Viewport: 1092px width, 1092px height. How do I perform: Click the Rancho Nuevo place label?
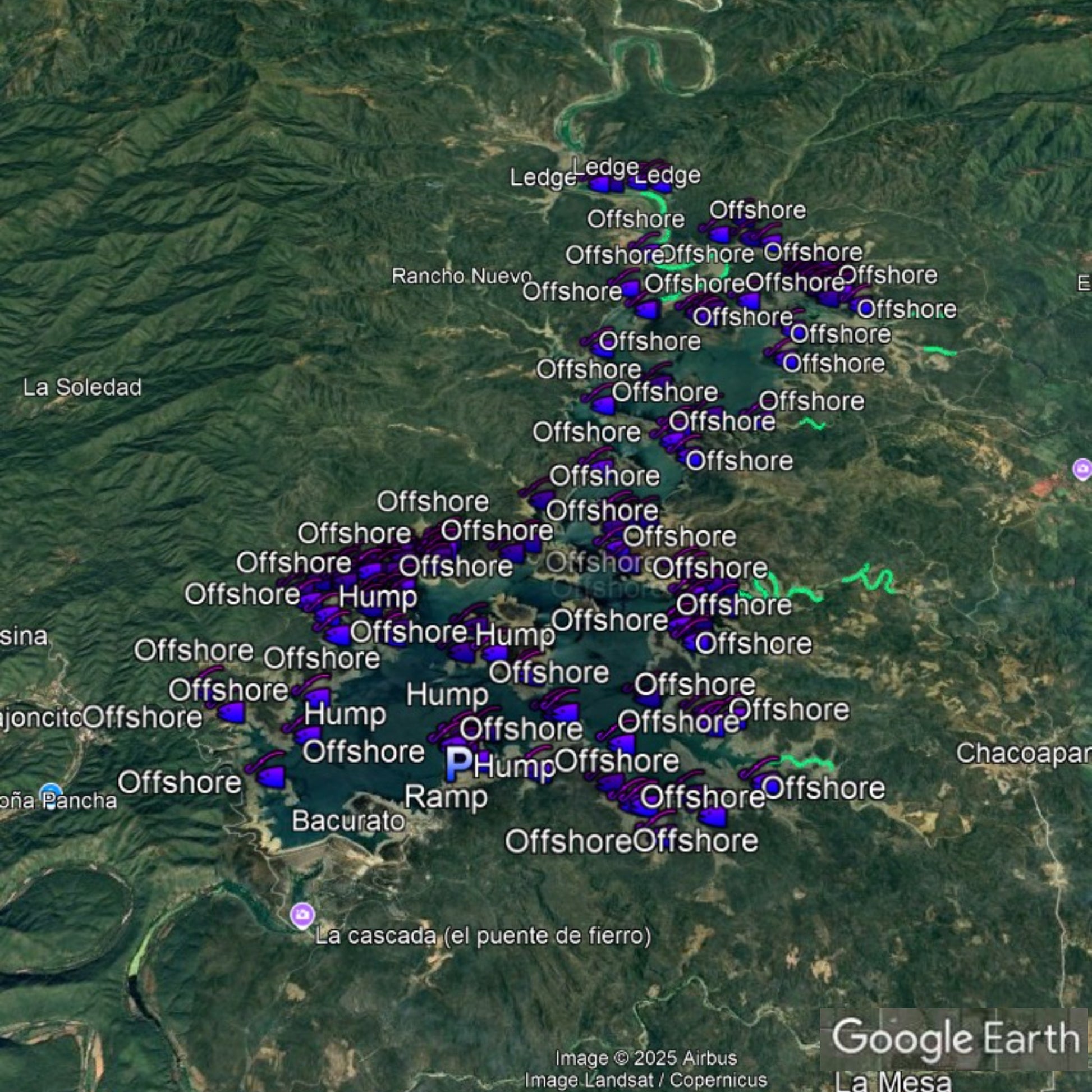(x=461, y=277)
